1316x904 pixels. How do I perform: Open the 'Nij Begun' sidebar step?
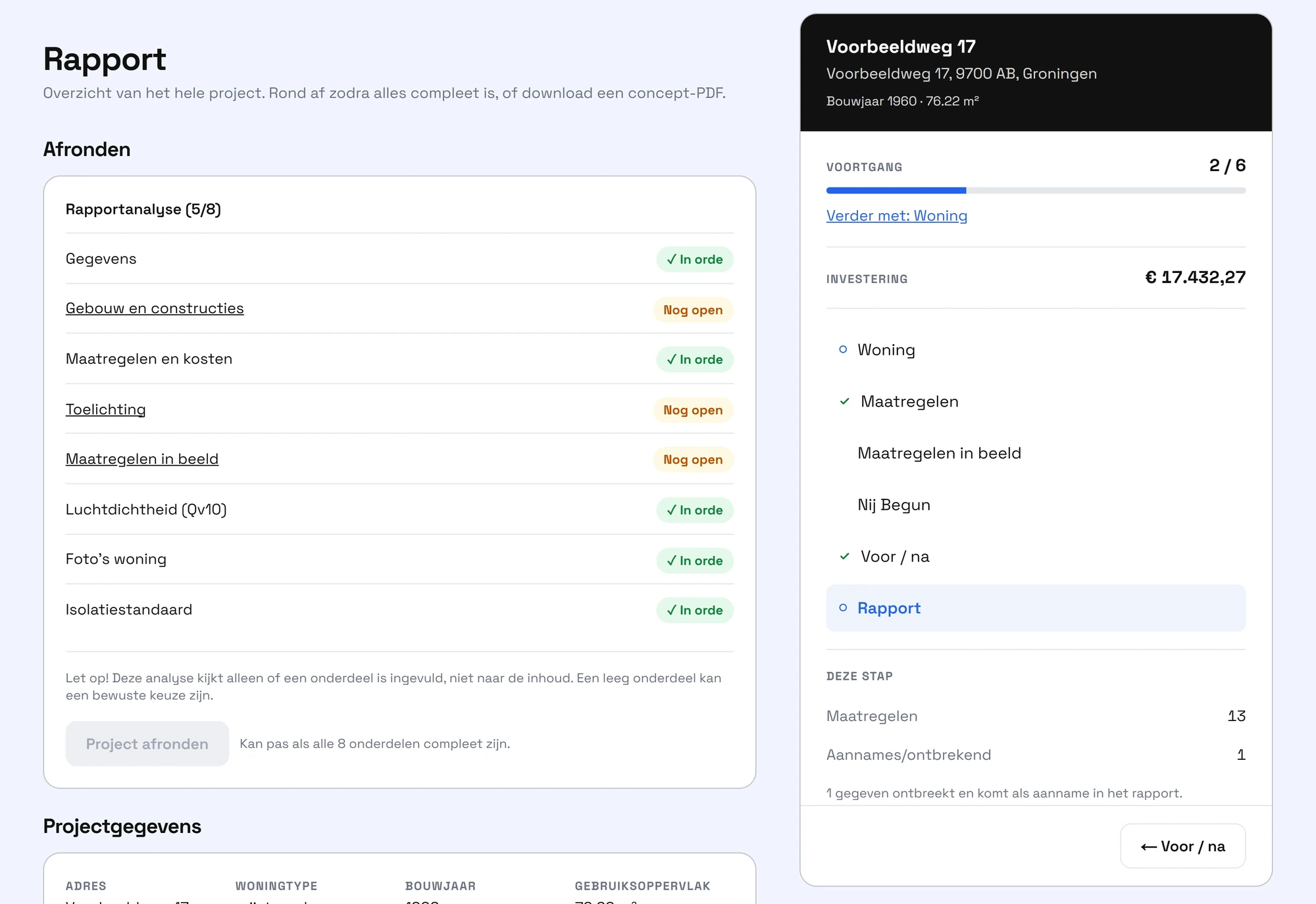point(1036,505)
